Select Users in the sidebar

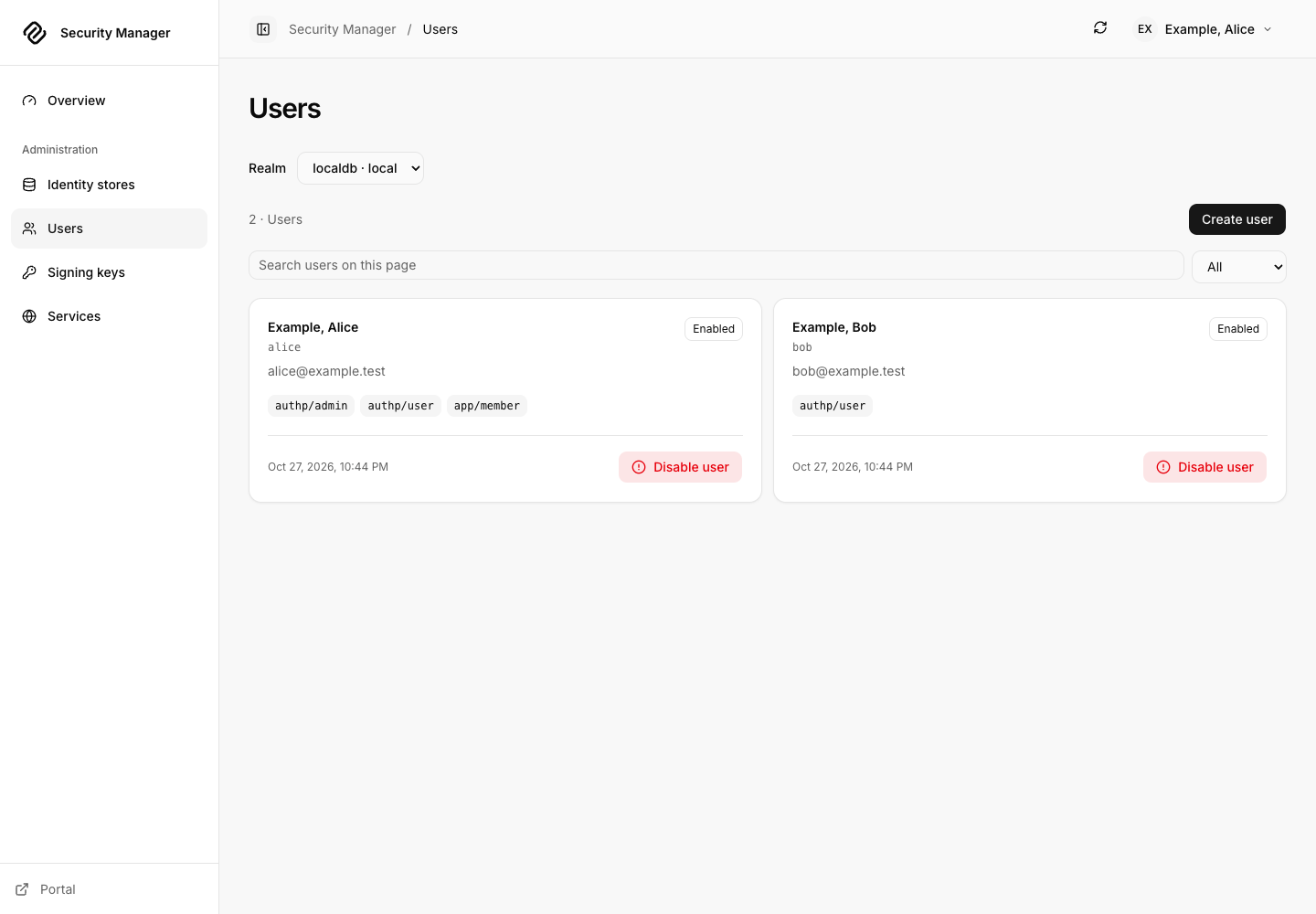point(109,228)
